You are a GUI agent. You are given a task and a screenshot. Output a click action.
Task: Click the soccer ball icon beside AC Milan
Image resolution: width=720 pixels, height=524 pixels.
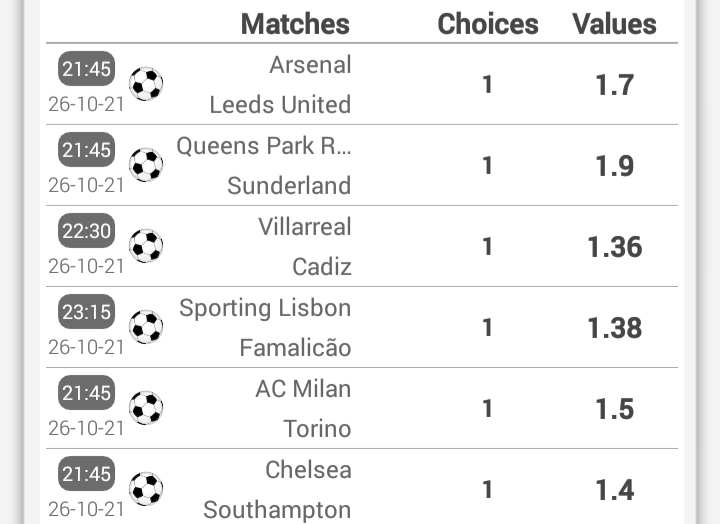click(x=146, y=408)
